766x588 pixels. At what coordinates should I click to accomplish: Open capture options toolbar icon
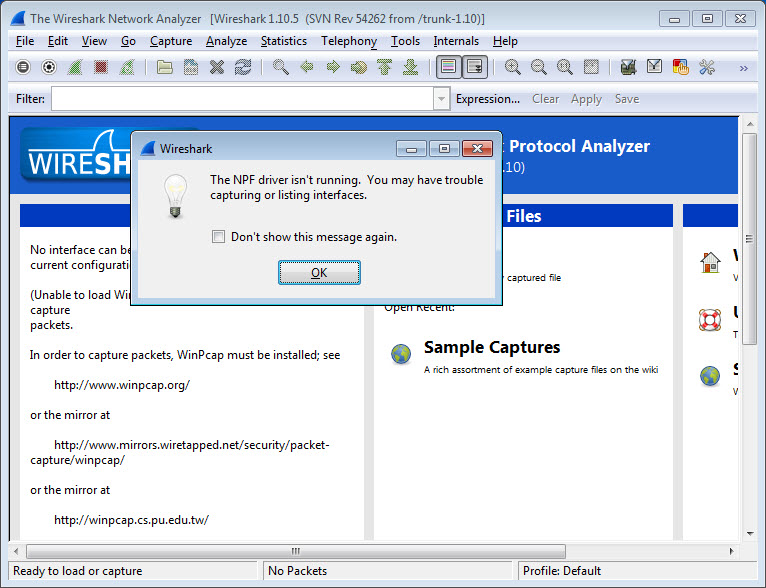coord(49,67)
